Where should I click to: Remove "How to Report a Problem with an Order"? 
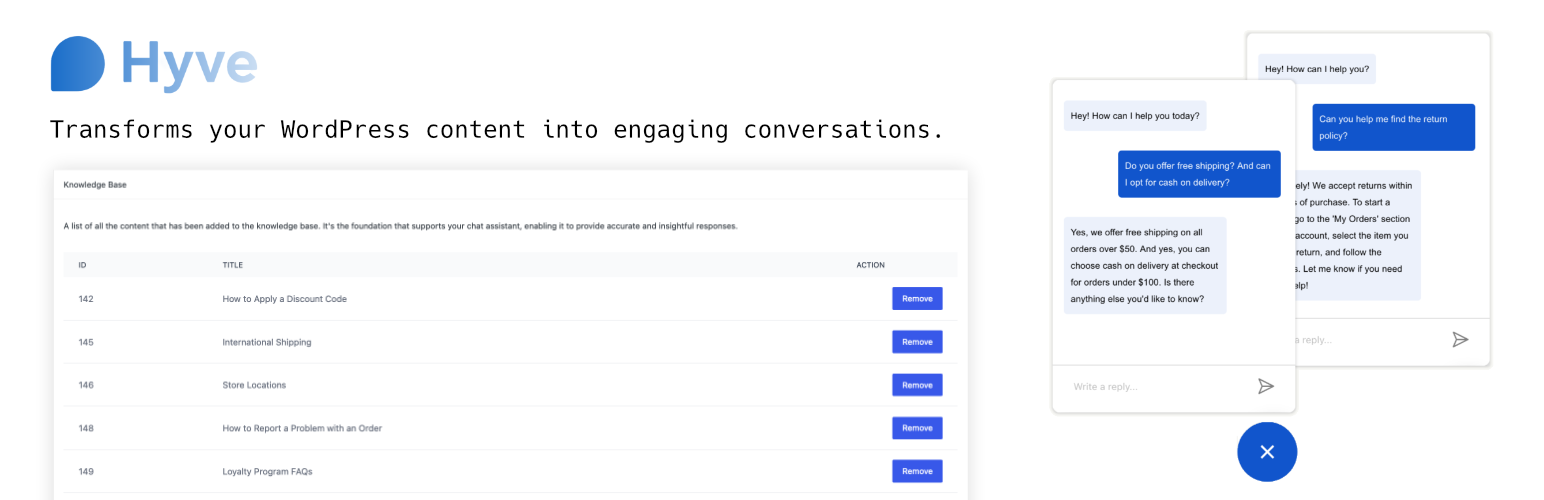916,428
